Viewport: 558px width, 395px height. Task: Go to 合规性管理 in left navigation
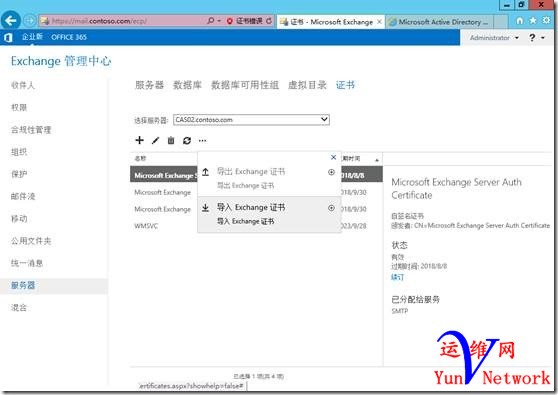31,130
